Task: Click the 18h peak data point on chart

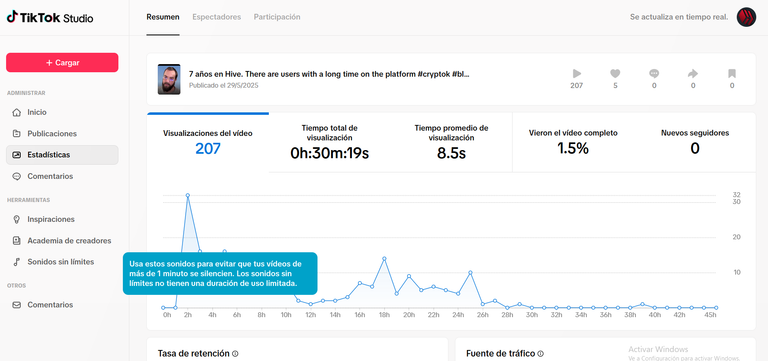Action: pos(384,258)
